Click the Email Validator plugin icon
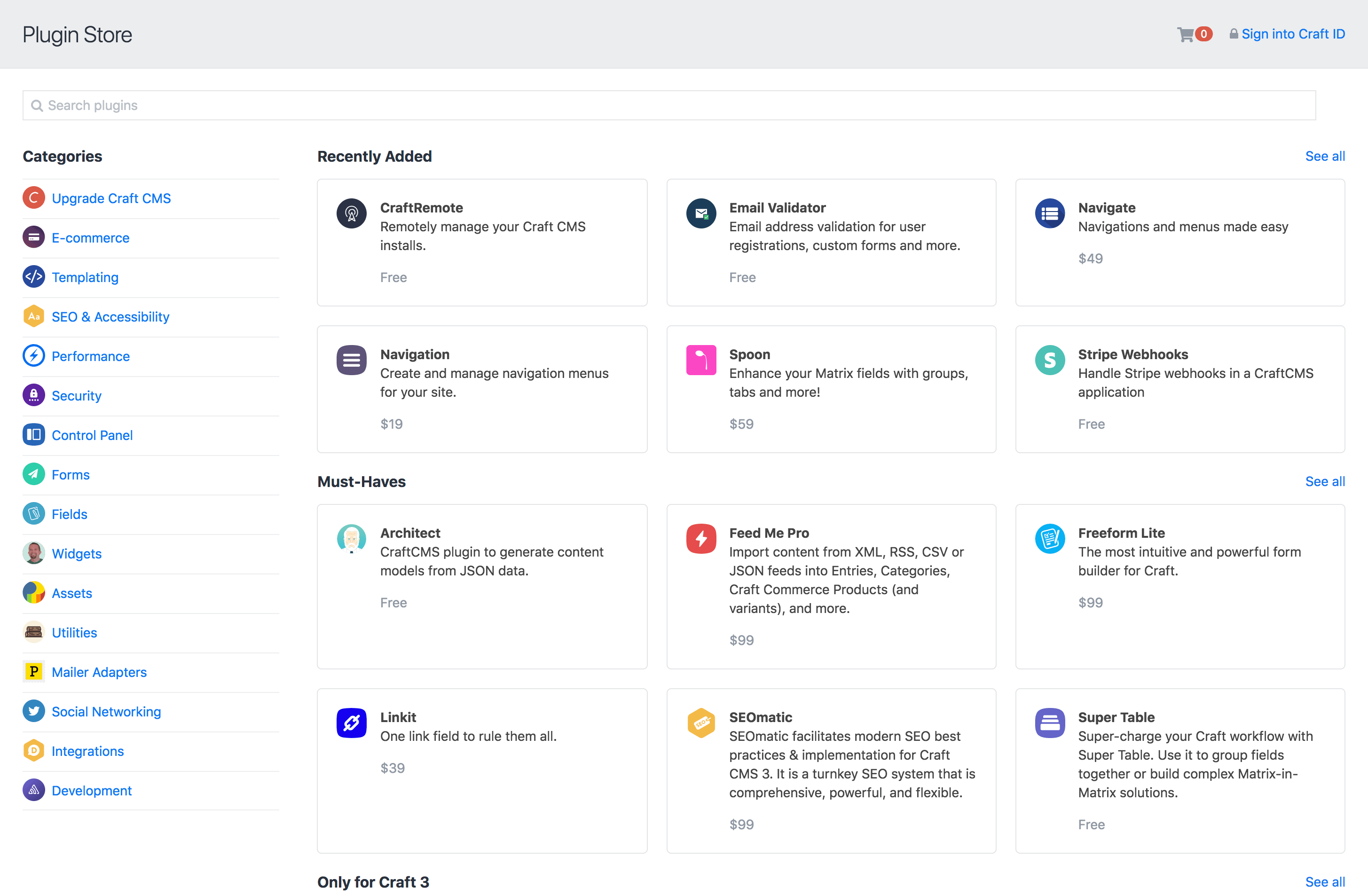 pos(701,214)
